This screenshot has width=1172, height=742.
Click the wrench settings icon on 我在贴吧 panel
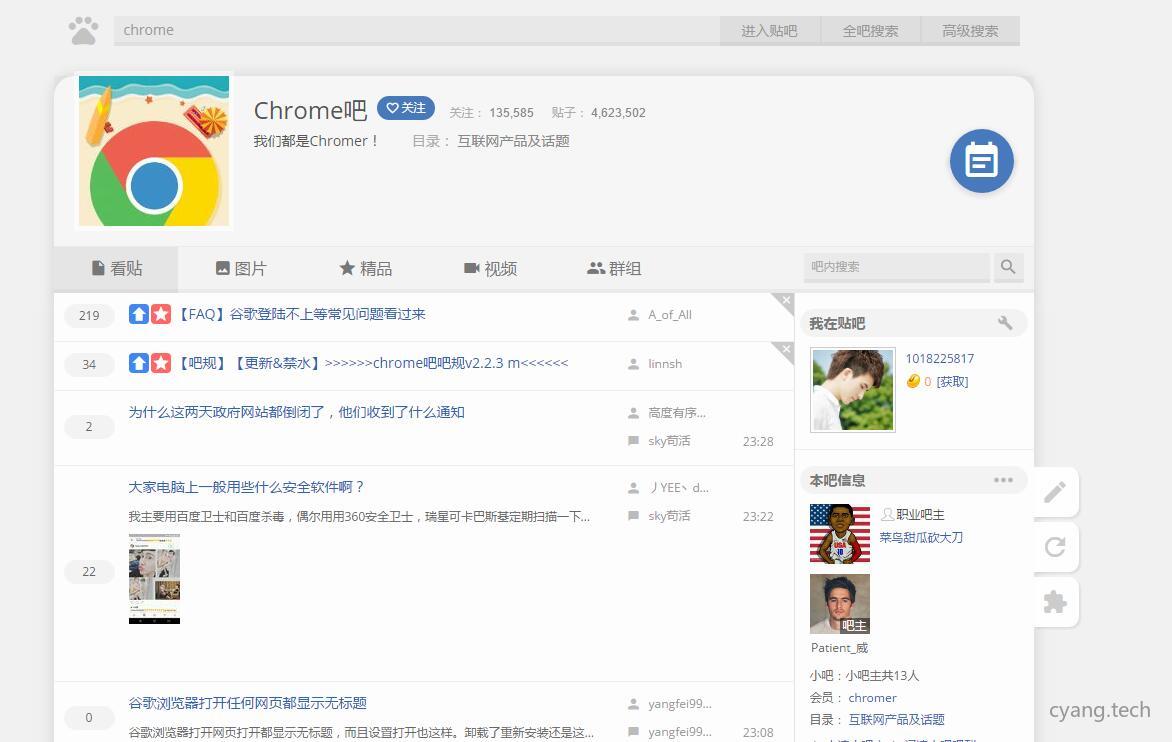1005,322
